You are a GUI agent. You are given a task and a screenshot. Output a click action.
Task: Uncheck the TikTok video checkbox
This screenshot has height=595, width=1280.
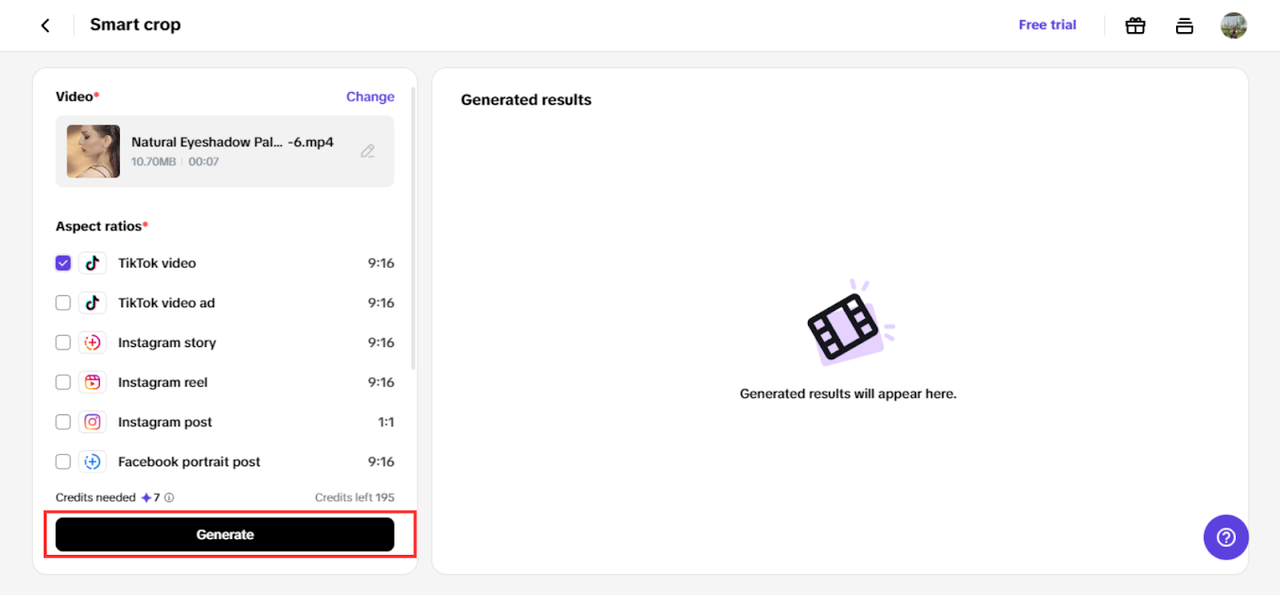(63, 263)
